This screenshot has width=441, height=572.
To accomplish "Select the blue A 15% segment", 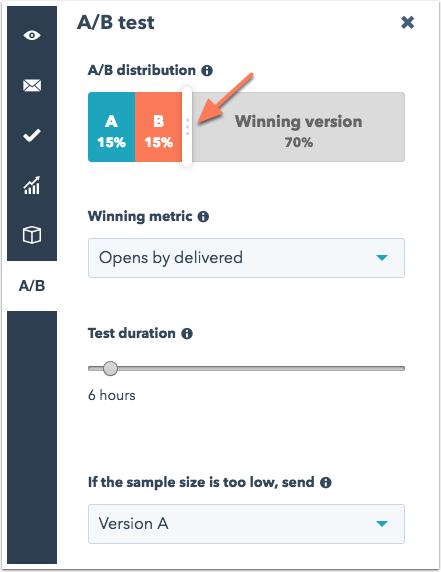I will pos(112,127).
